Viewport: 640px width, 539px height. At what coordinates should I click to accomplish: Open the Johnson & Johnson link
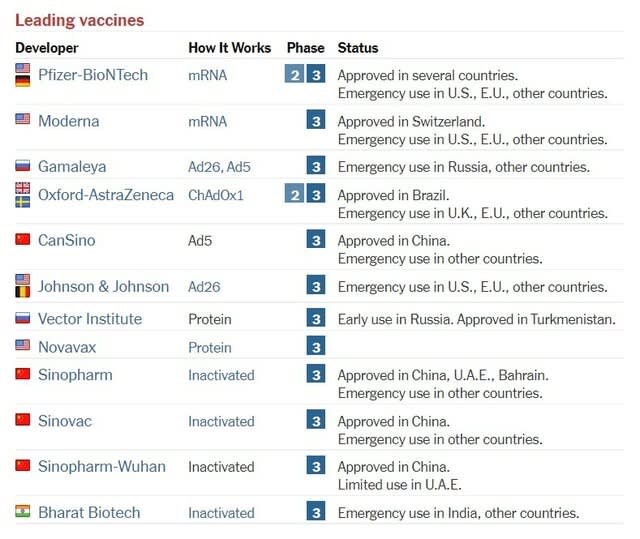[103, 287]
